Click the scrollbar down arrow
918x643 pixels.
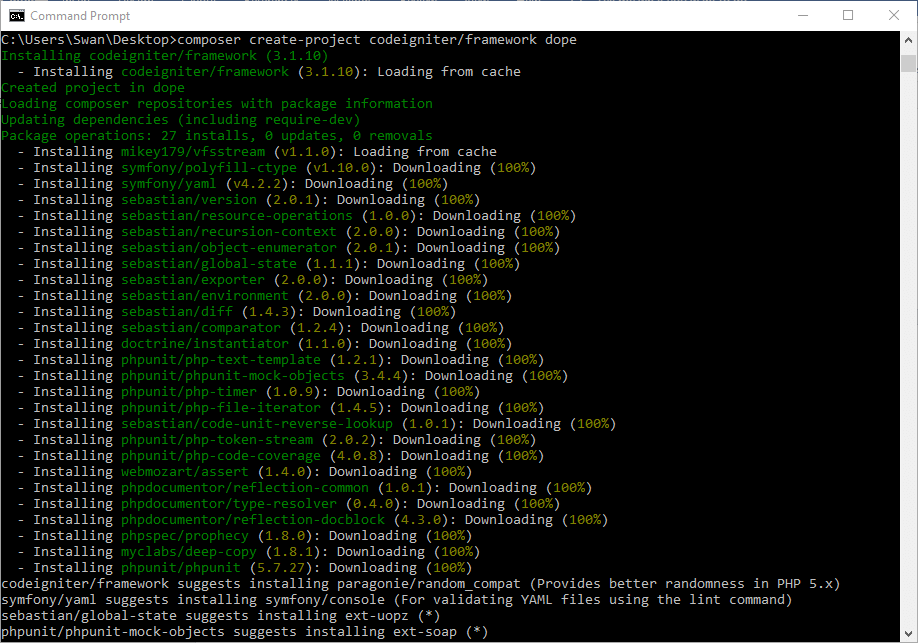tap(908, 633)
